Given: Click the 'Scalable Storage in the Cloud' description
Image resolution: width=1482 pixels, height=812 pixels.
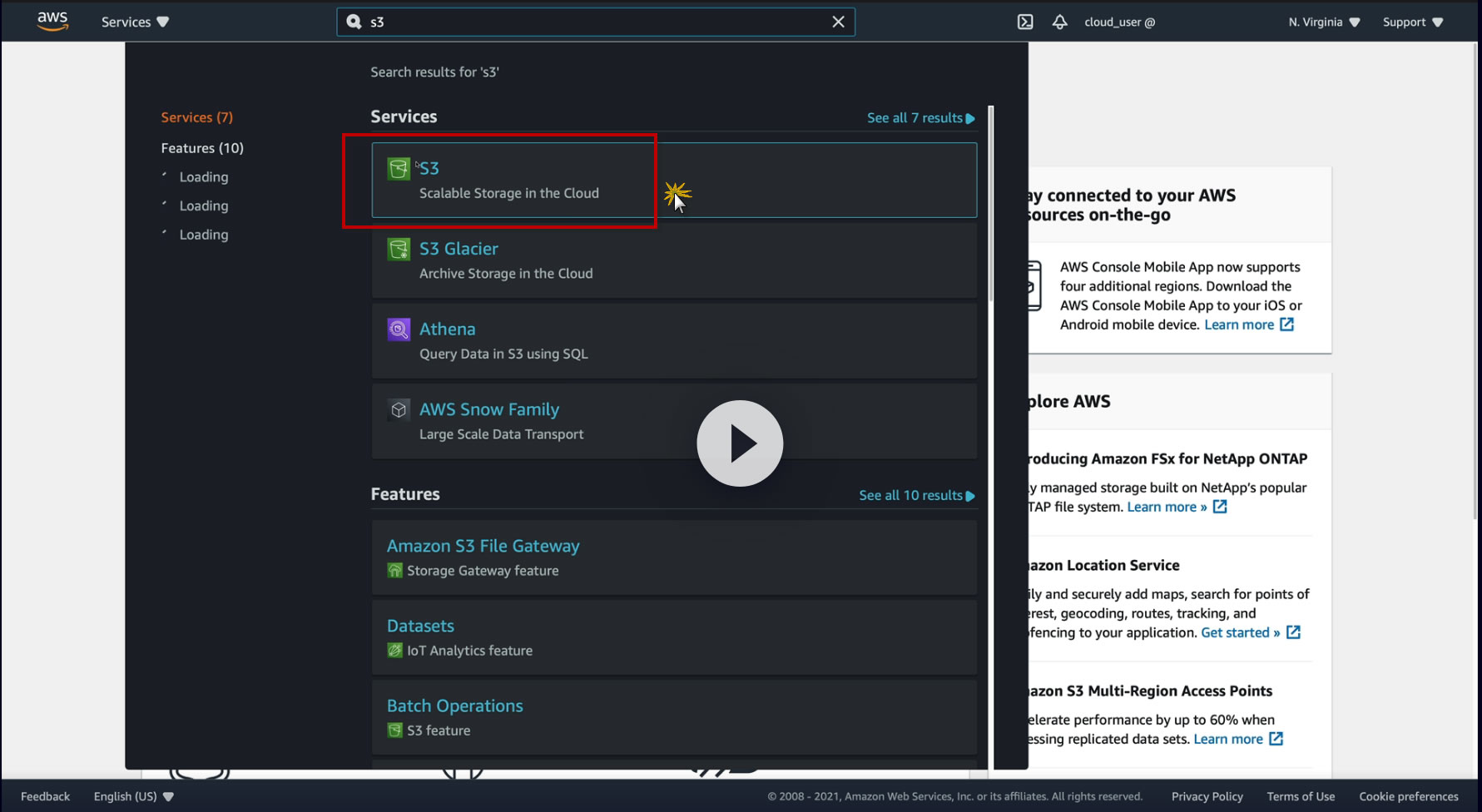Looking at the screenshot, I should 509,193.
